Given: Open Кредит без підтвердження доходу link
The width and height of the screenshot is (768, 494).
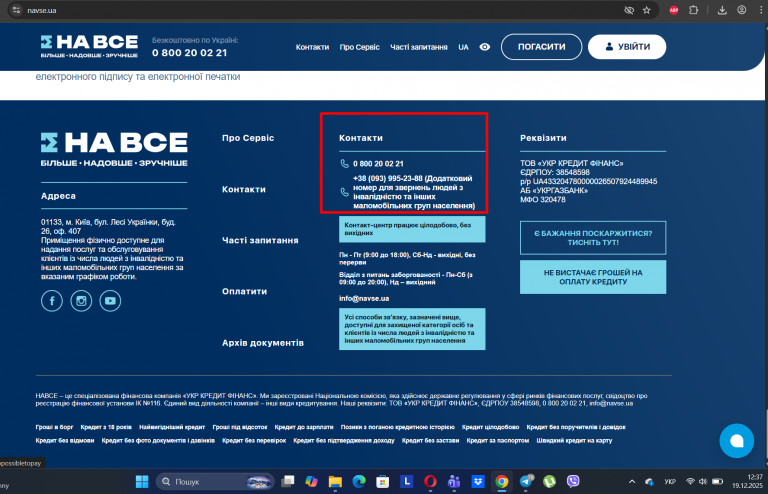Looking at the screenshot, I should tap(344, 441).
